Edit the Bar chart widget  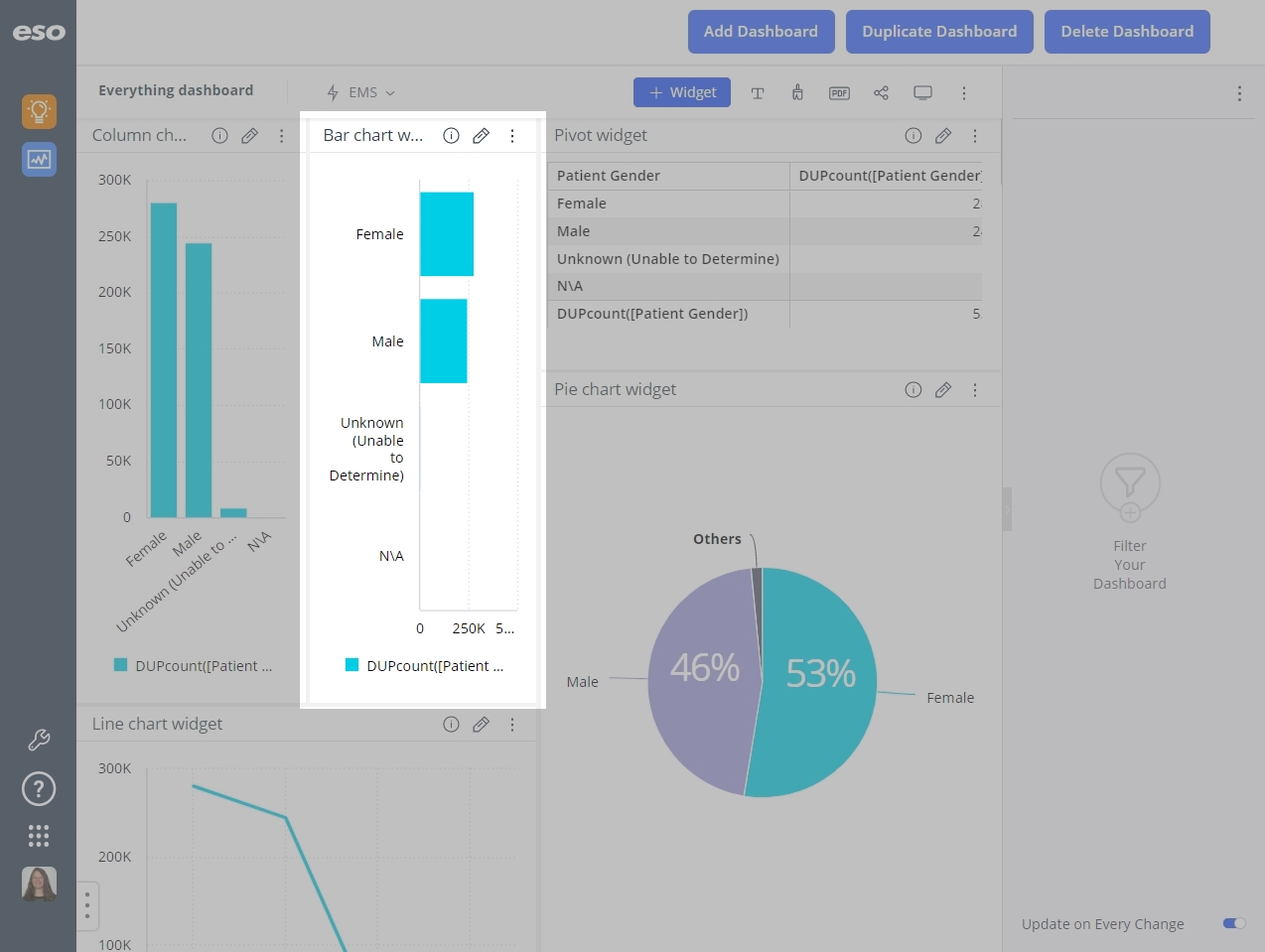point(481,136)
